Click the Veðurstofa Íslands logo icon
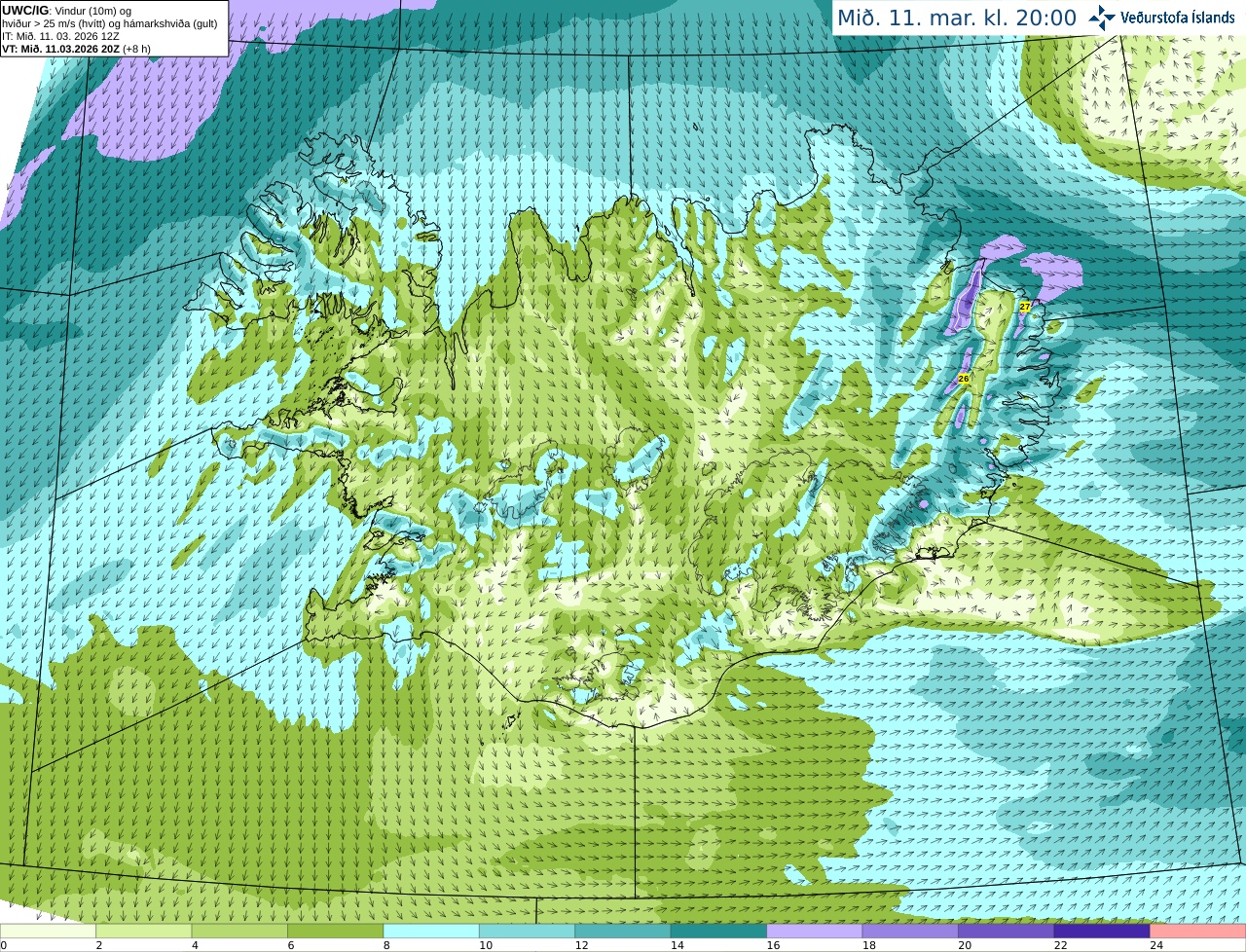This screenshot has width=1246, height=952. click(x=1102, y=18)
